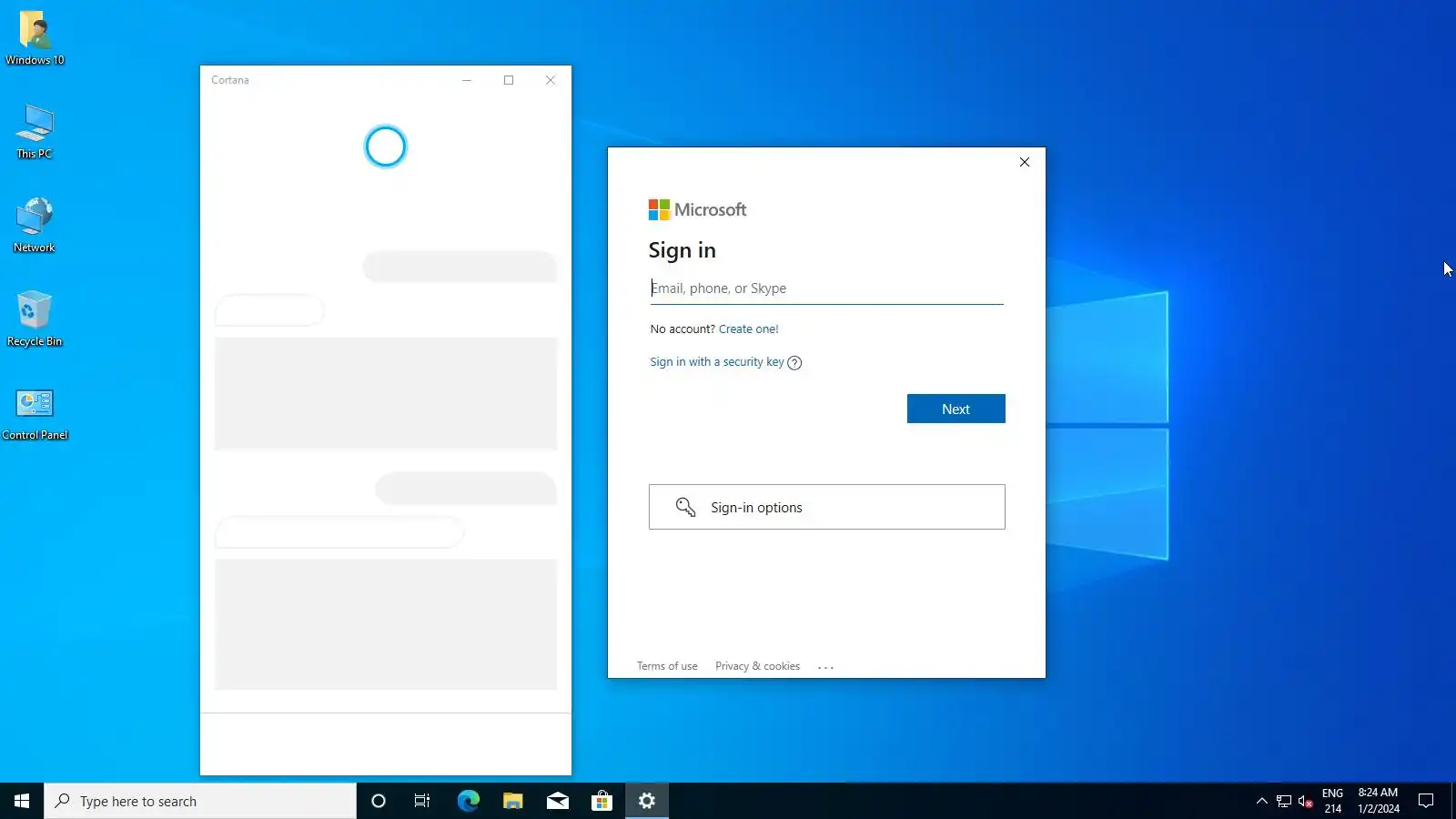Image resolution: width=1456 pixels, height=819 pixels.
Task: Click the Show desktop sliver in taskbar corner
Action: coord(1453,801)
